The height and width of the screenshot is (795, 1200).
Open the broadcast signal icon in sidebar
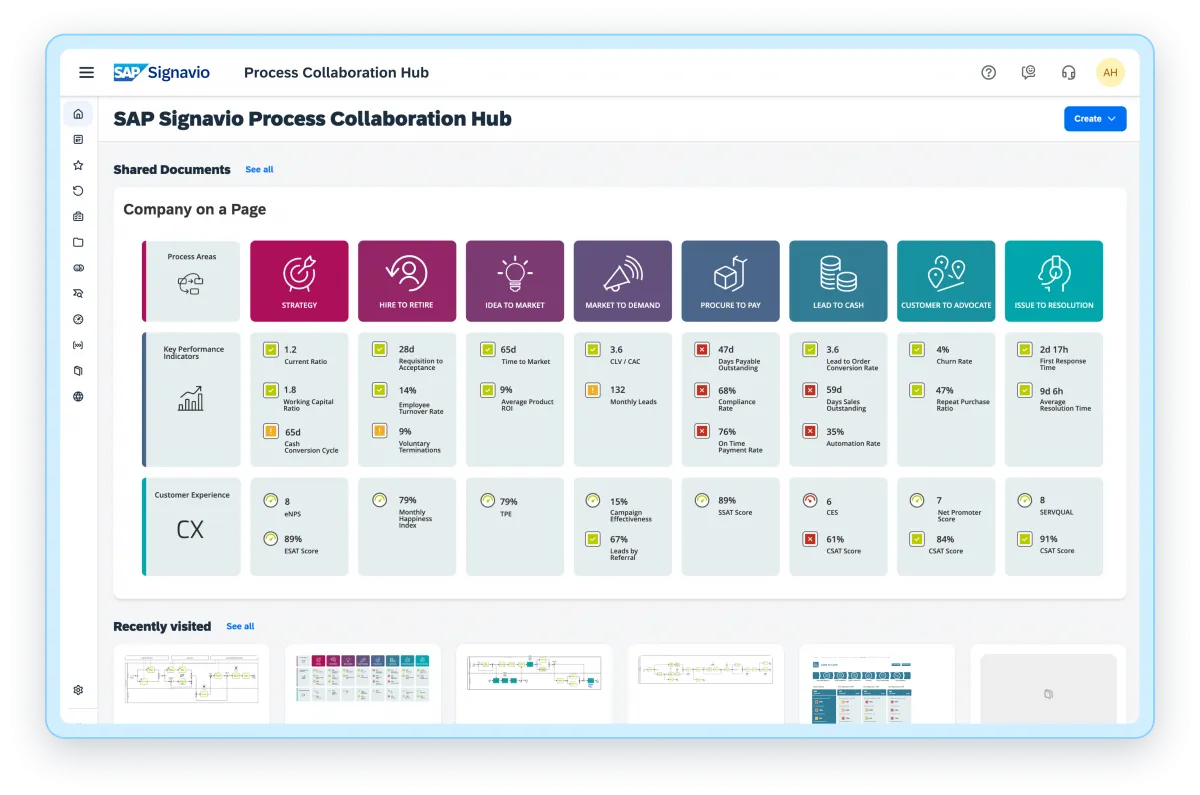coord(78,345)
